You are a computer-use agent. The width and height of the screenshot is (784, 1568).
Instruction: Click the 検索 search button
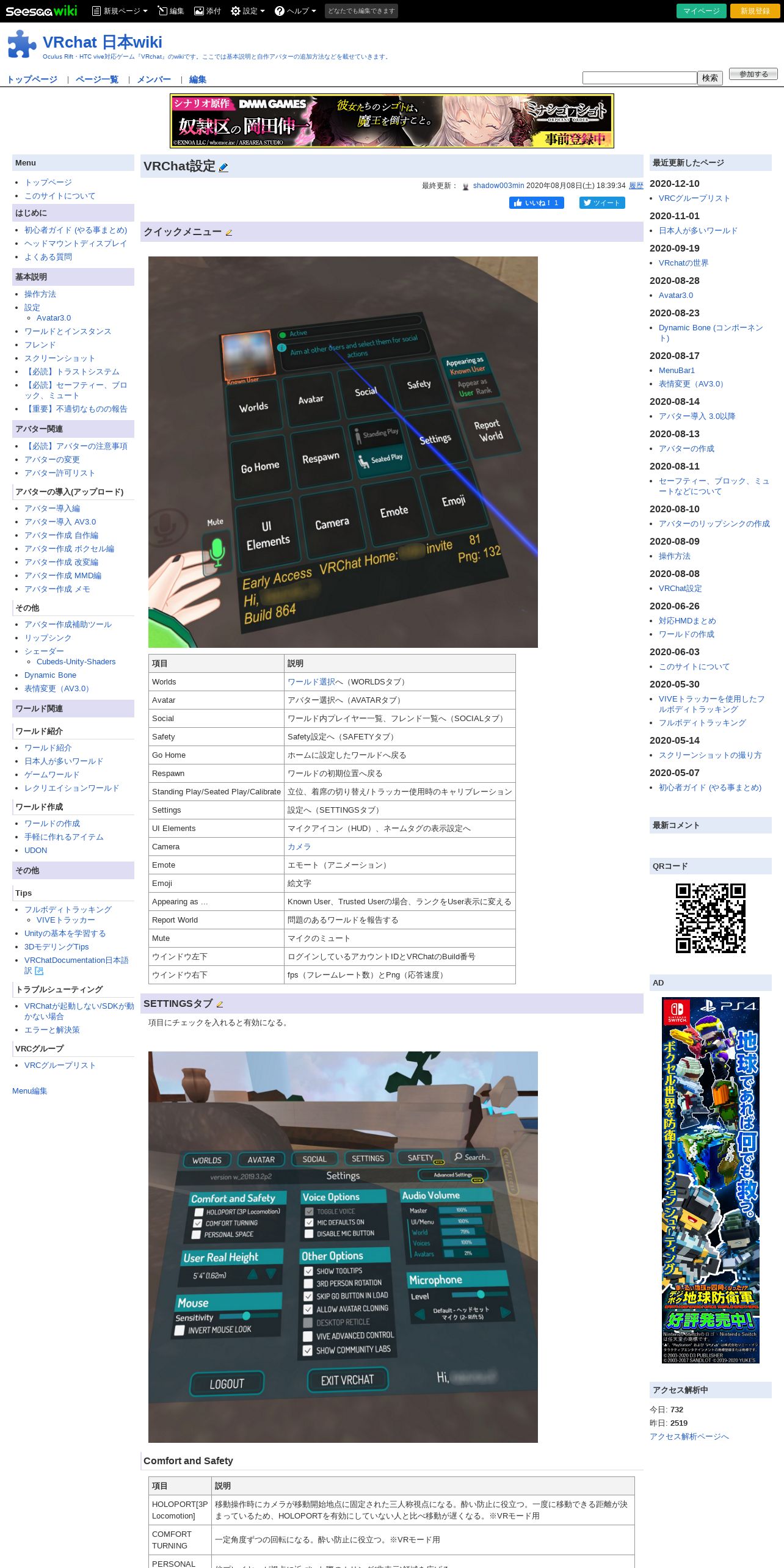[710, 78]
